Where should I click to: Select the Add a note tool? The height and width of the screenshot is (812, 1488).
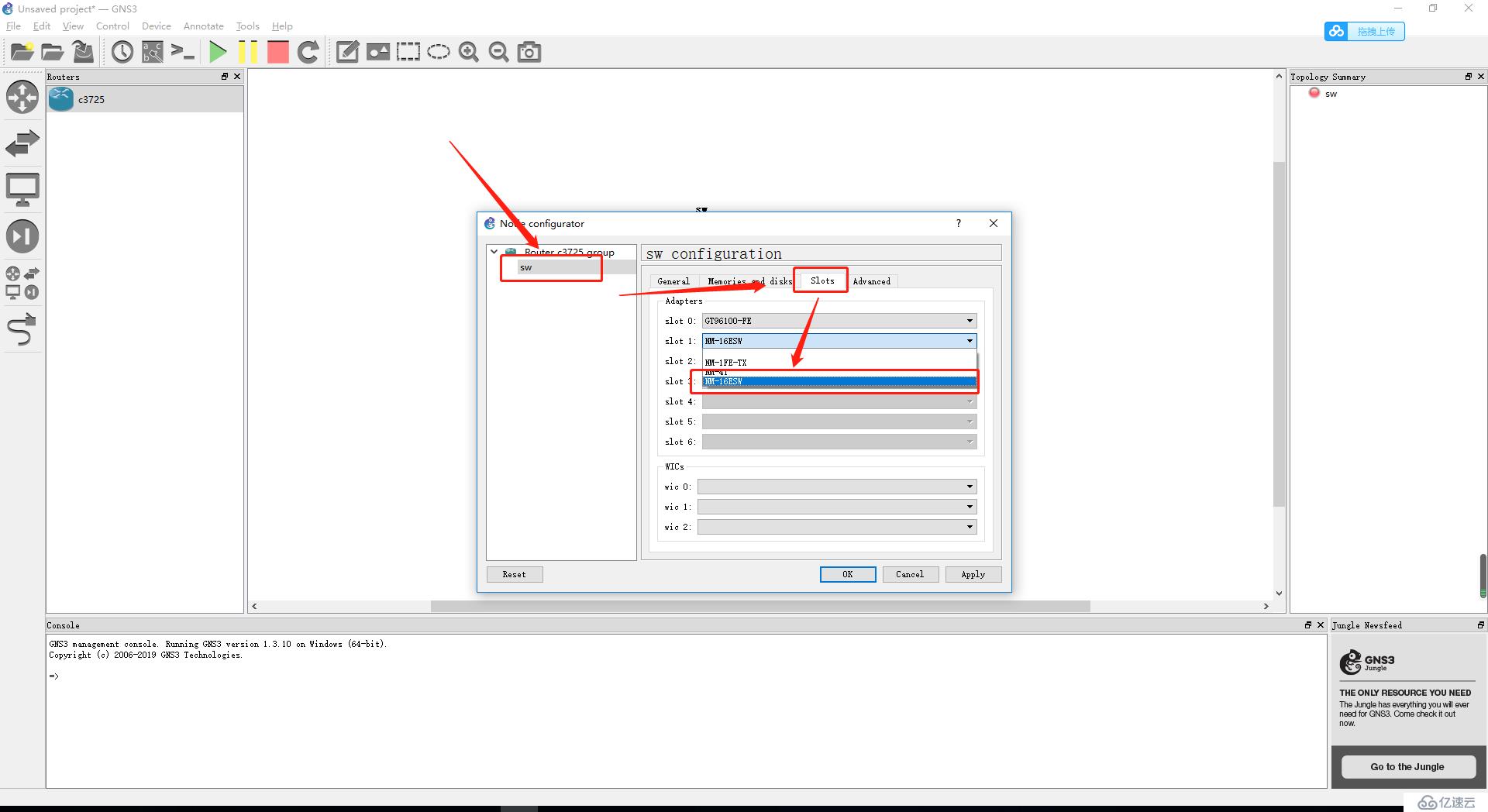347,52
